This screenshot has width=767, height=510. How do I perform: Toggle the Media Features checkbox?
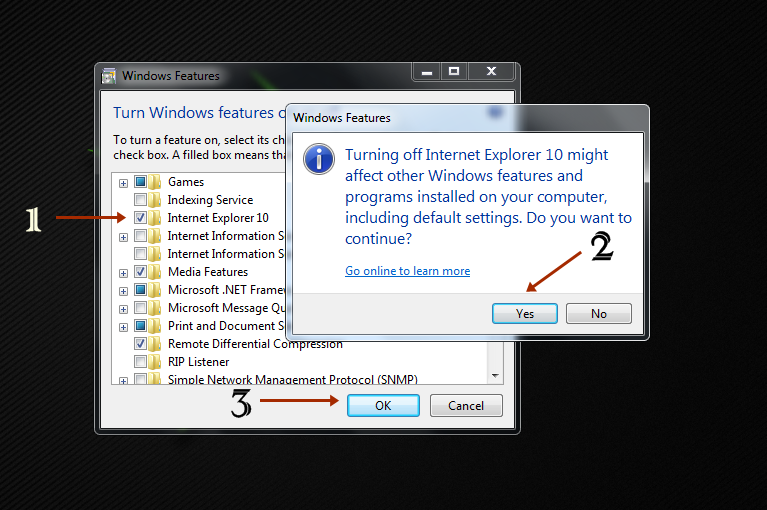point(140,271)
